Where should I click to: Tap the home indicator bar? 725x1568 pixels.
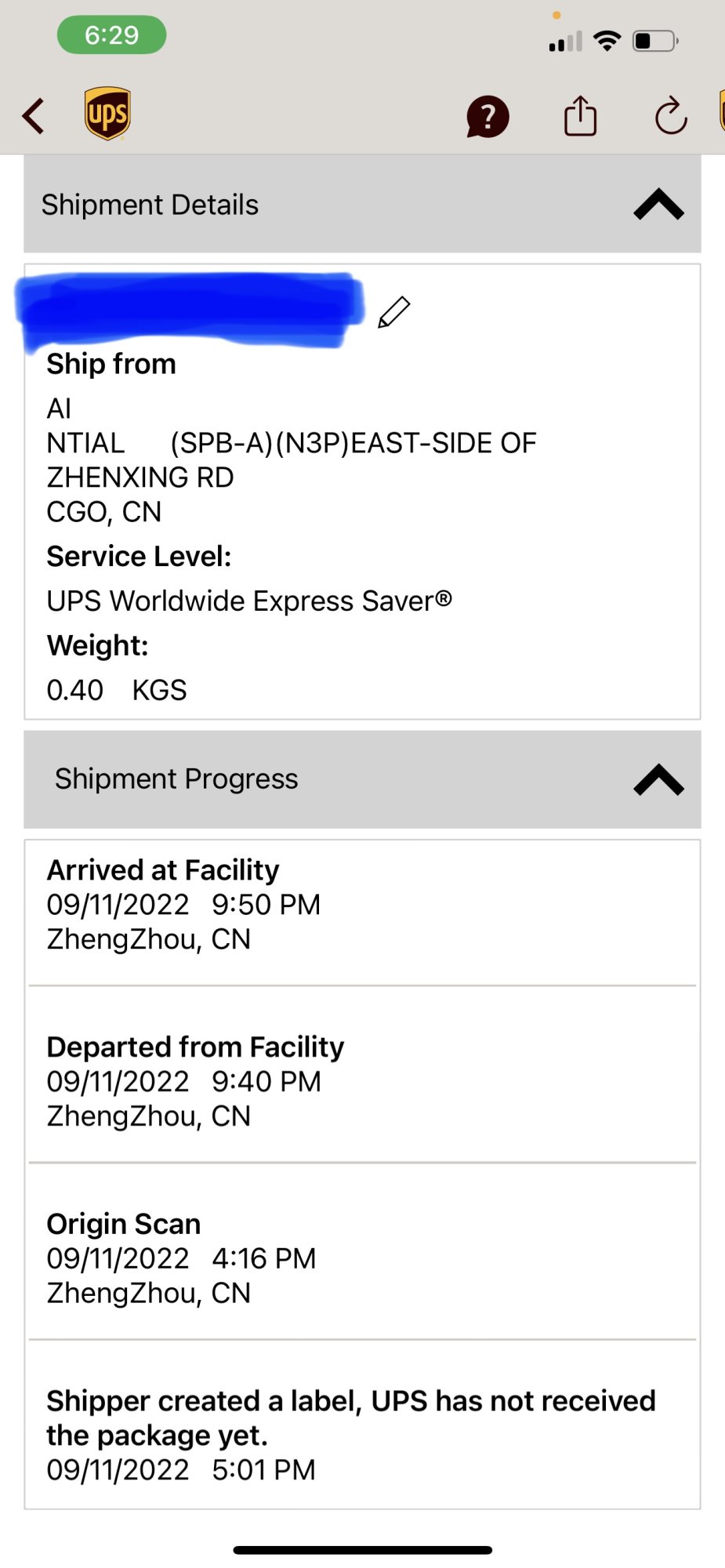pos(362,1550)
